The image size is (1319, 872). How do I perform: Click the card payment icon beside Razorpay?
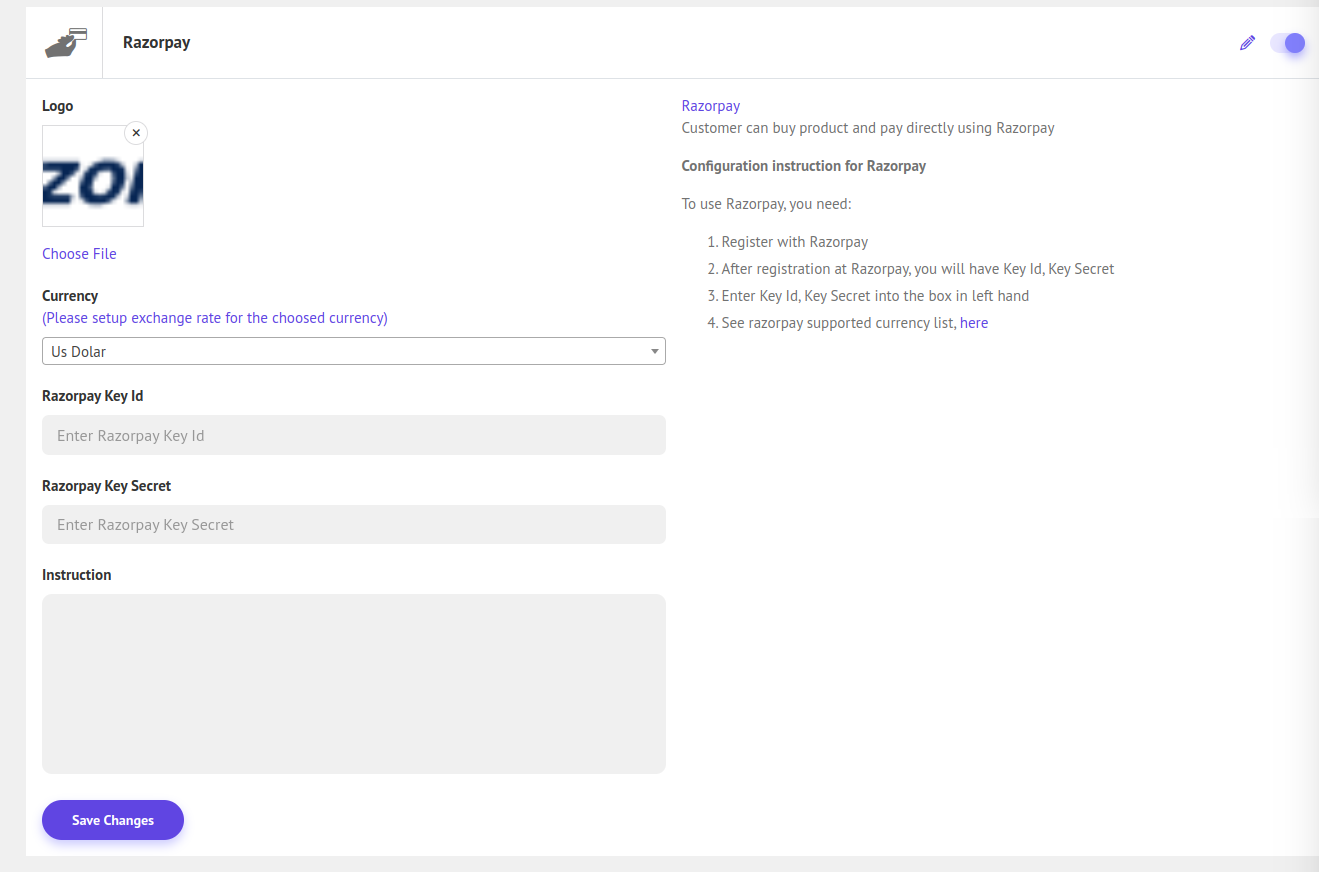66,43
